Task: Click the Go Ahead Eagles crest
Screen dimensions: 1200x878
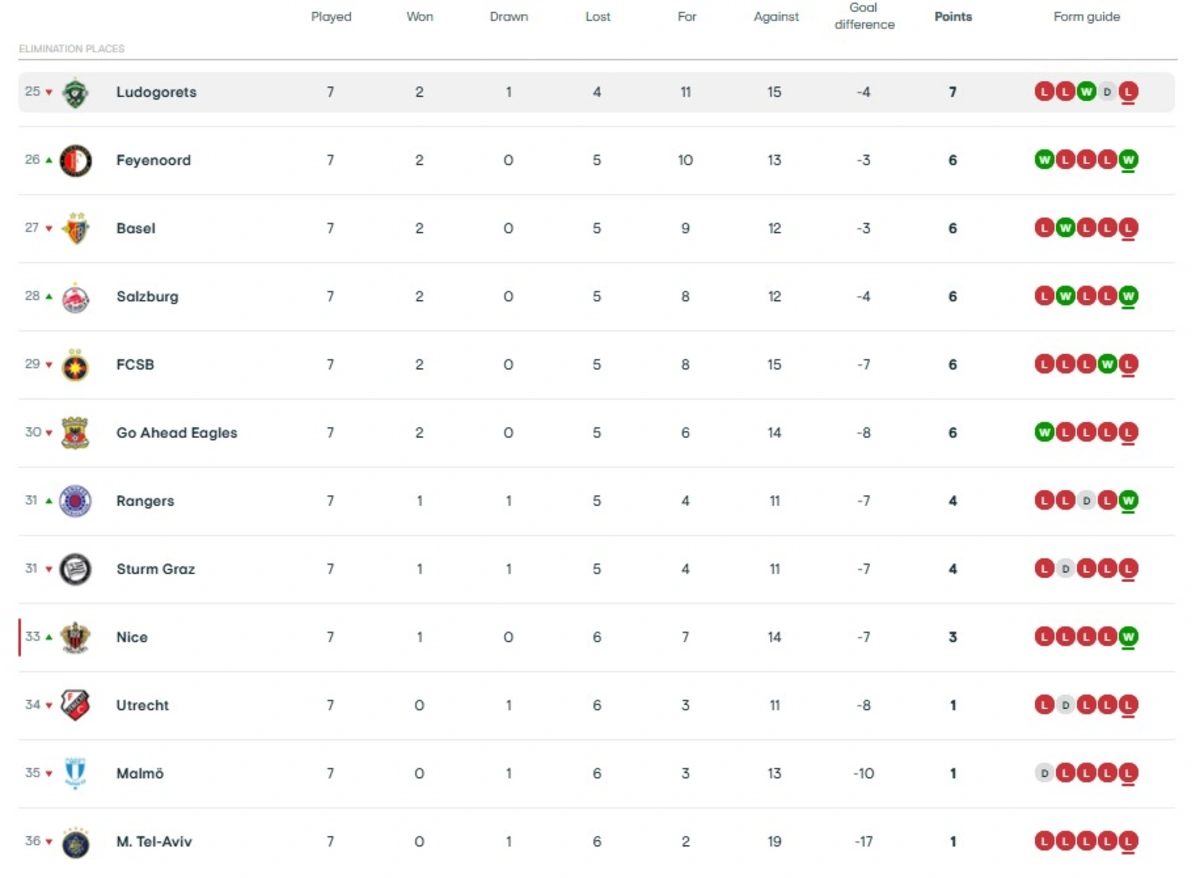Action: tap(75, 433)
